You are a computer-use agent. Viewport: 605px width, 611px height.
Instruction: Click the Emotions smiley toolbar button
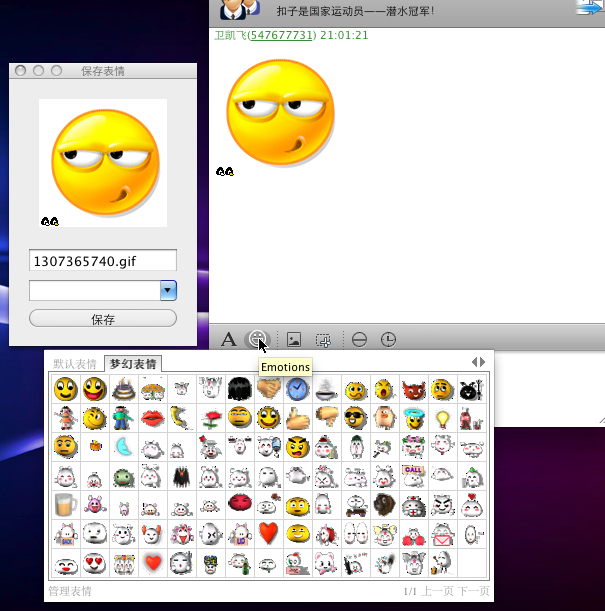257,339
